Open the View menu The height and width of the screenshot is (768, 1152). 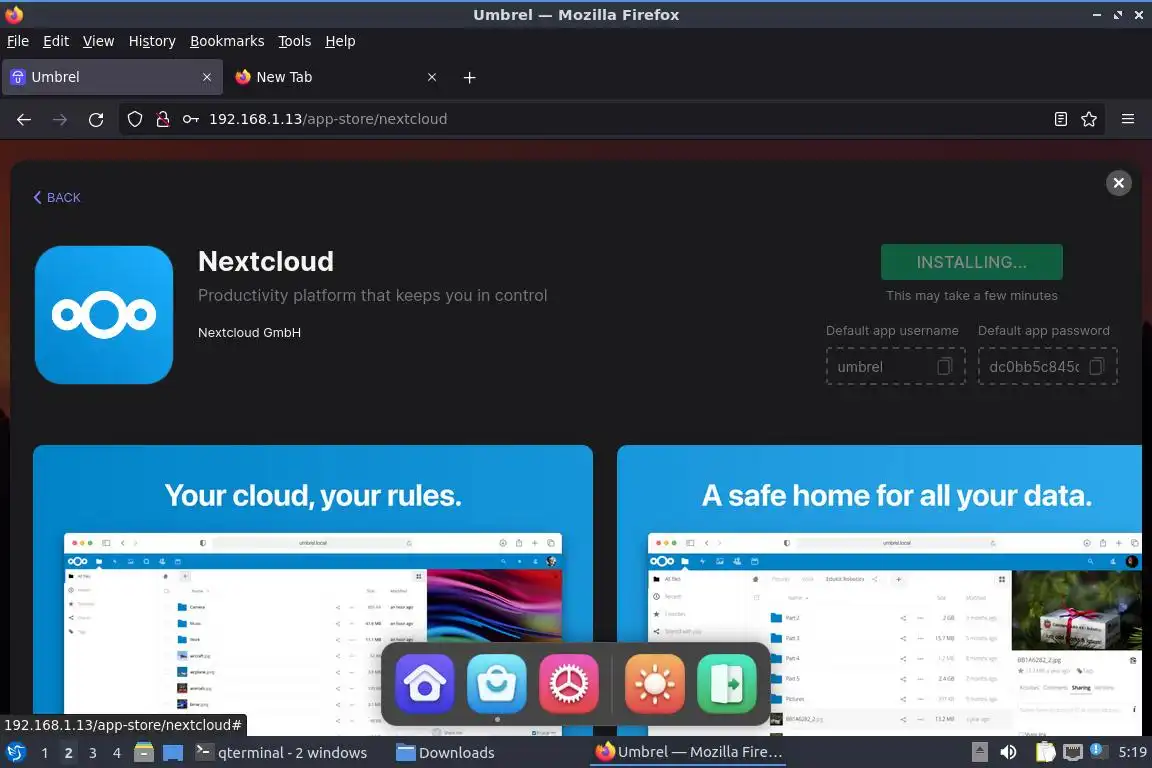[98, 41]
